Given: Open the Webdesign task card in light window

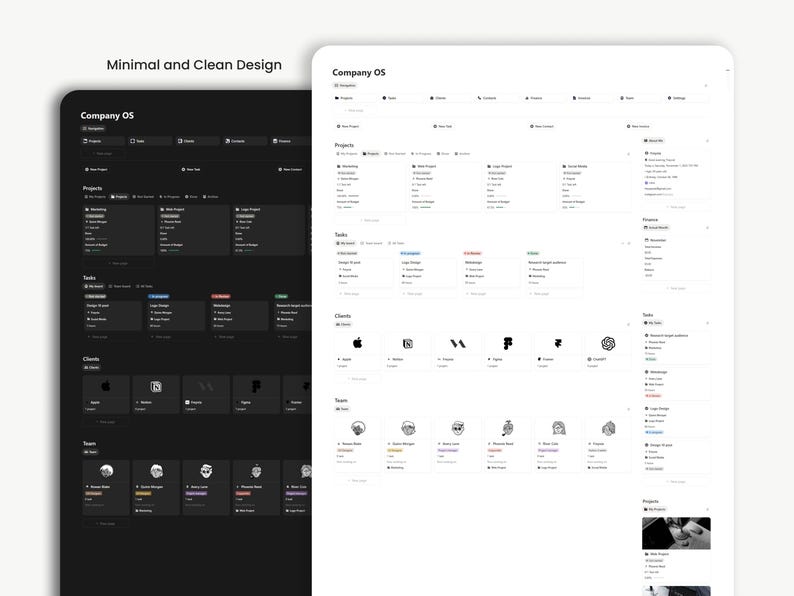Looking at the screenshot, I should (x=491, y=272).
